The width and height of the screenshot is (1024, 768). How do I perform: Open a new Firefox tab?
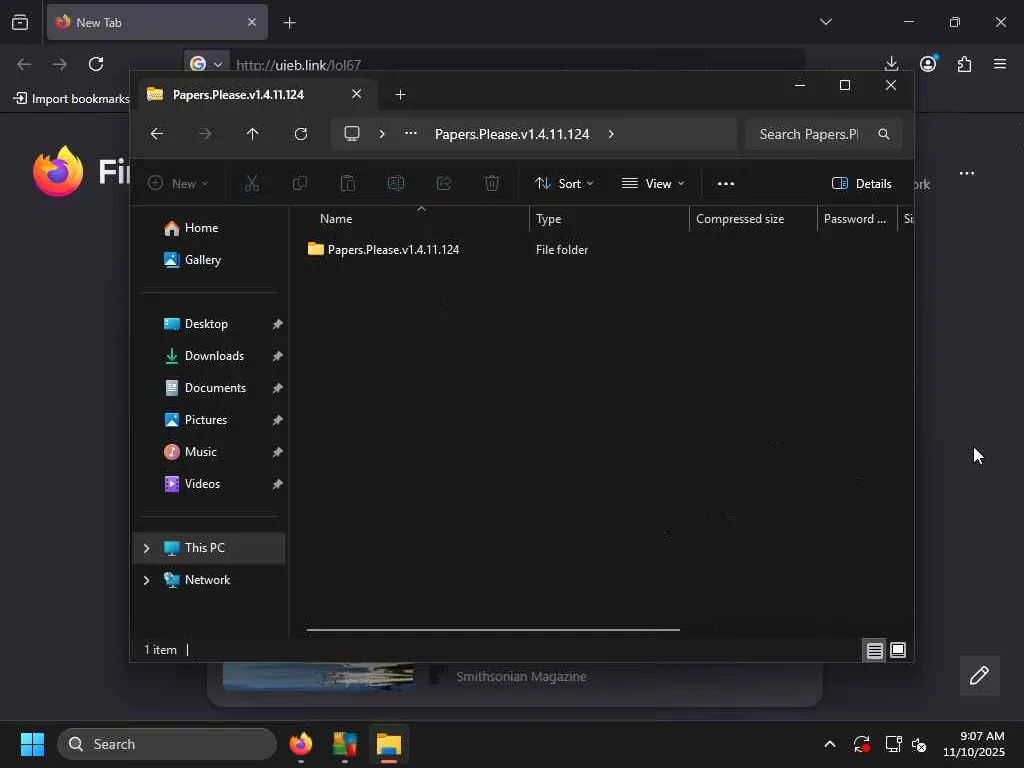(x=290, y=23)
